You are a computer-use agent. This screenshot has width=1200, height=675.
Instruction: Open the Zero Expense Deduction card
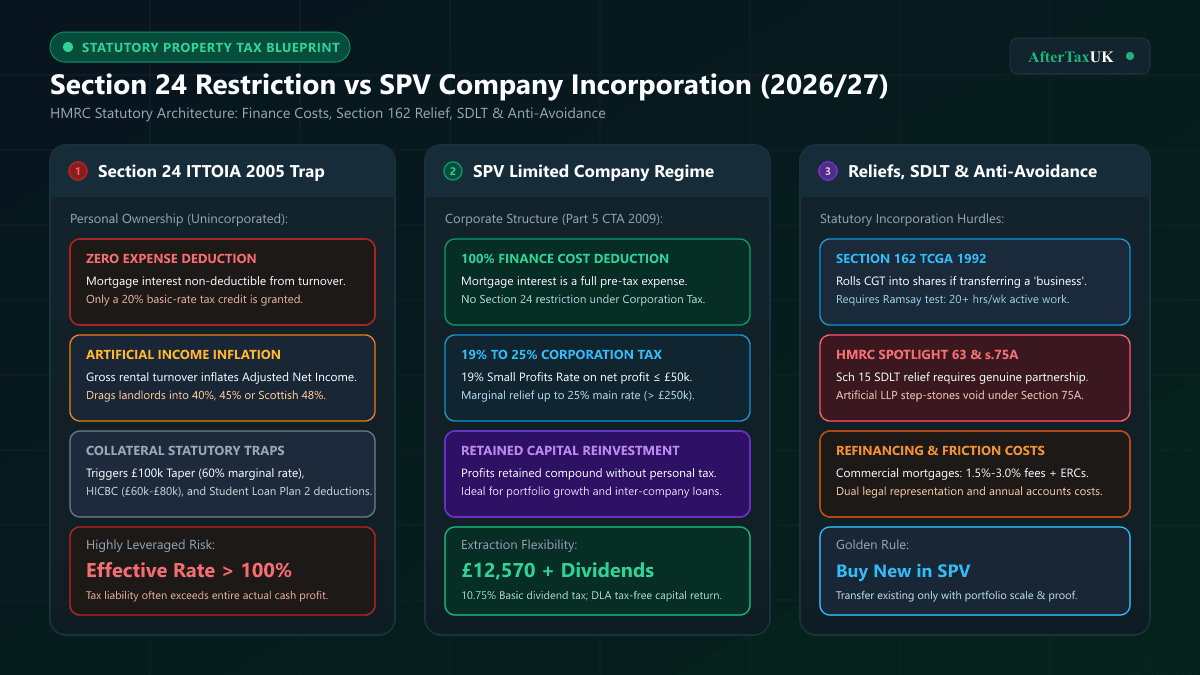222,282
